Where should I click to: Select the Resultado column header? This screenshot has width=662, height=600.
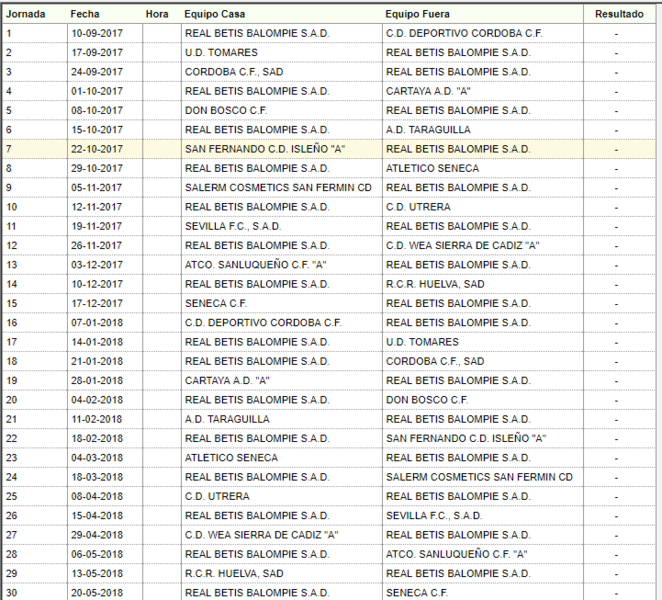(619, 14)
